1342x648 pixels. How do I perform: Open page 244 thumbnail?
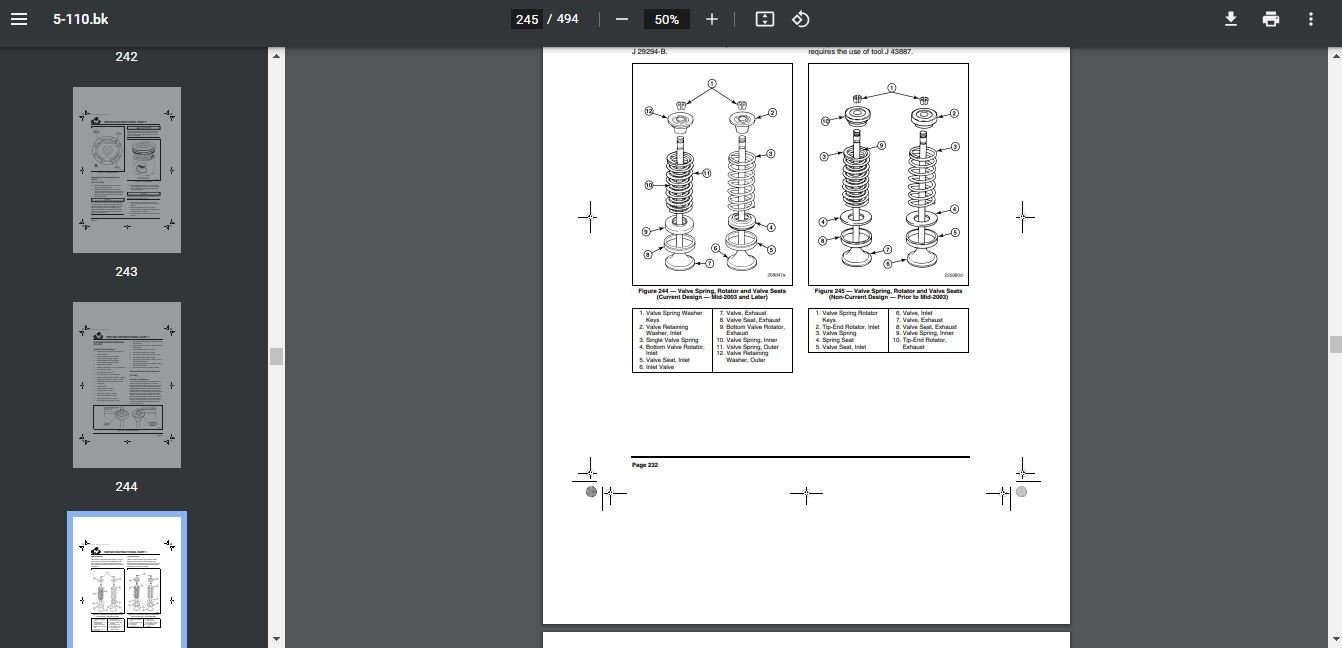pyautogui.click(x=127, y=385)
